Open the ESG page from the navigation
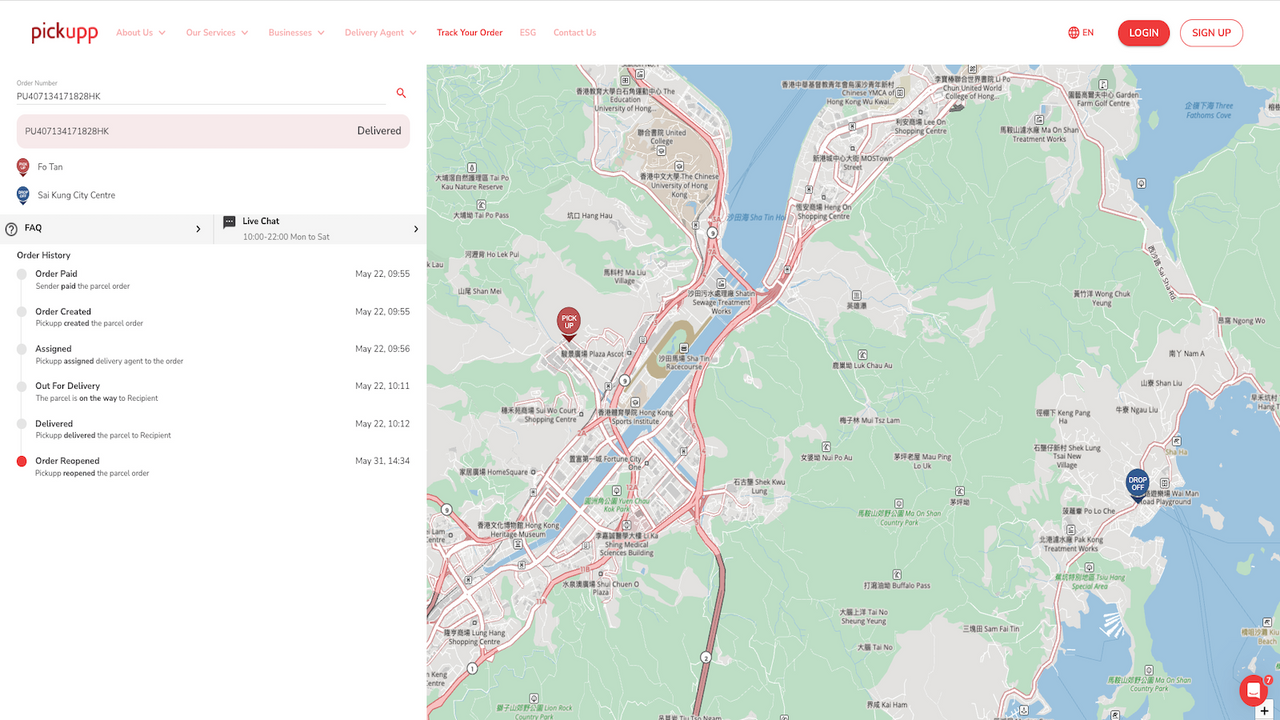Viewport: 1280px width, 720px height. [528, 32]
